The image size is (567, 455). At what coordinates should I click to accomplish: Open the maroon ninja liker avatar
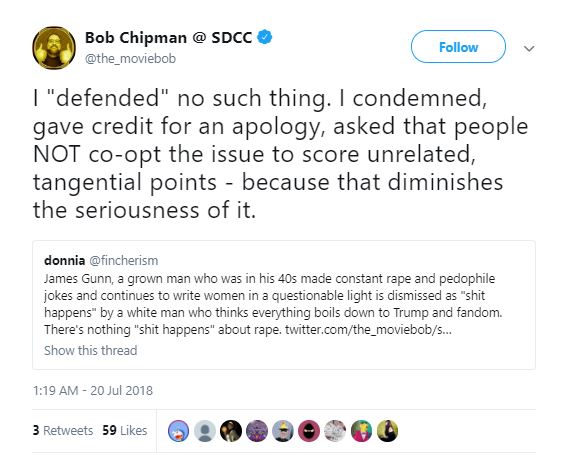[x=309, y=431]
